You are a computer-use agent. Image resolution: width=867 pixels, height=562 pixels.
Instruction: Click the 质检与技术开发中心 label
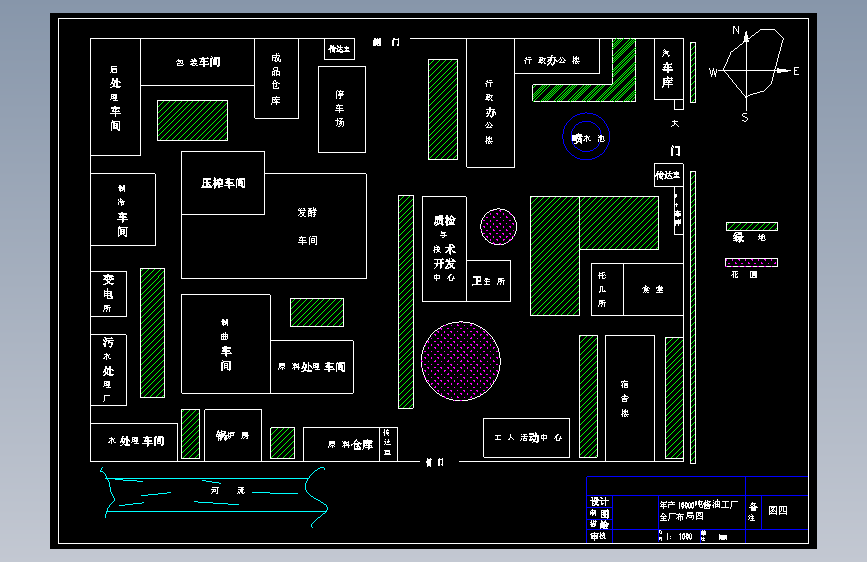coord(444,248)
